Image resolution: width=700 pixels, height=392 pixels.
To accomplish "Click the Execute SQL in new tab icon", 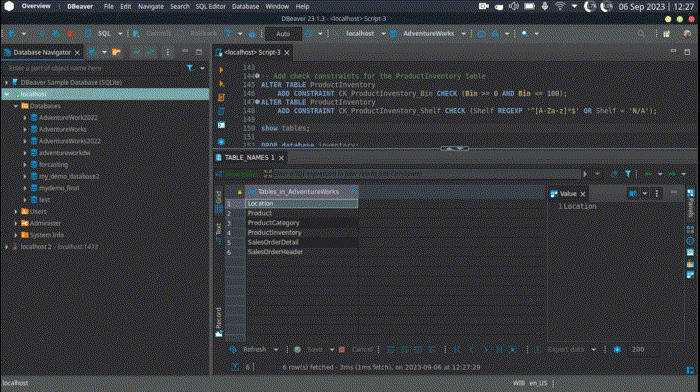I will point(221,83).
